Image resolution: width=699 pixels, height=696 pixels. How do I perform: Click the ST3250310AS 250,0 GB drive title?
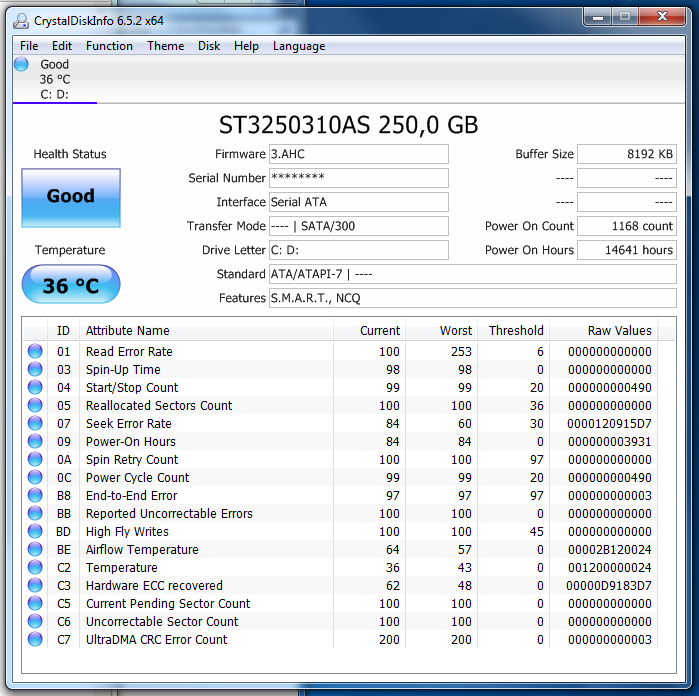[x=348, y=125]
